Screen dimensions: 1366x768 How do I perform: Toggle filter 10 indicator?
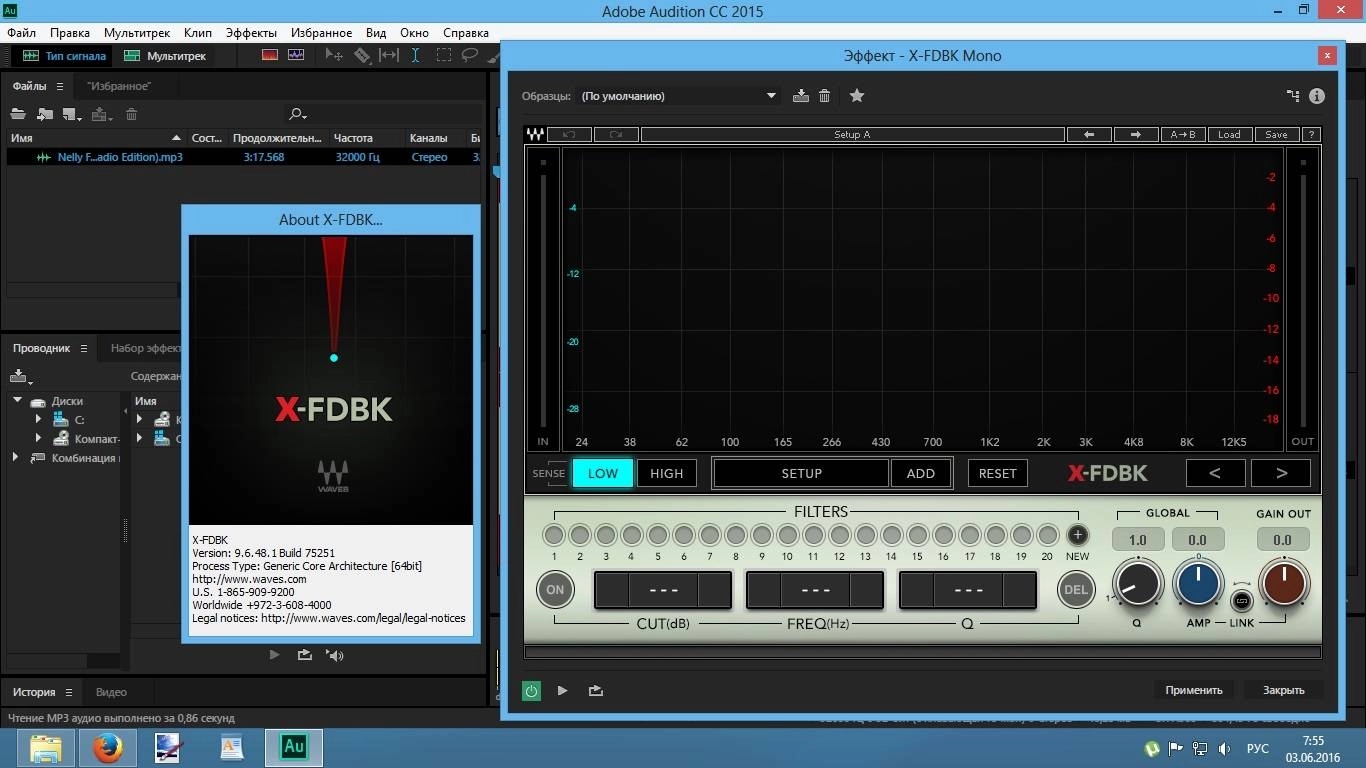[787, 535]
